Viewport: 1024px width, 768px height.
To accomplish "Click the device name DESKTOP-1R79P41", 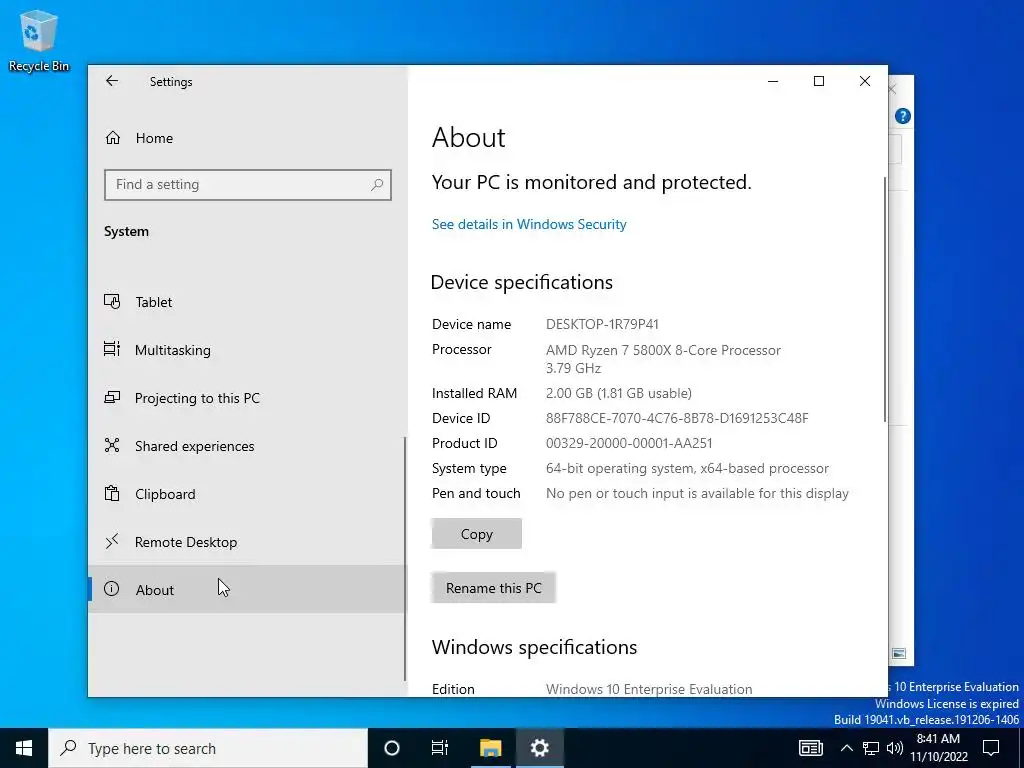I will (602, 324).
